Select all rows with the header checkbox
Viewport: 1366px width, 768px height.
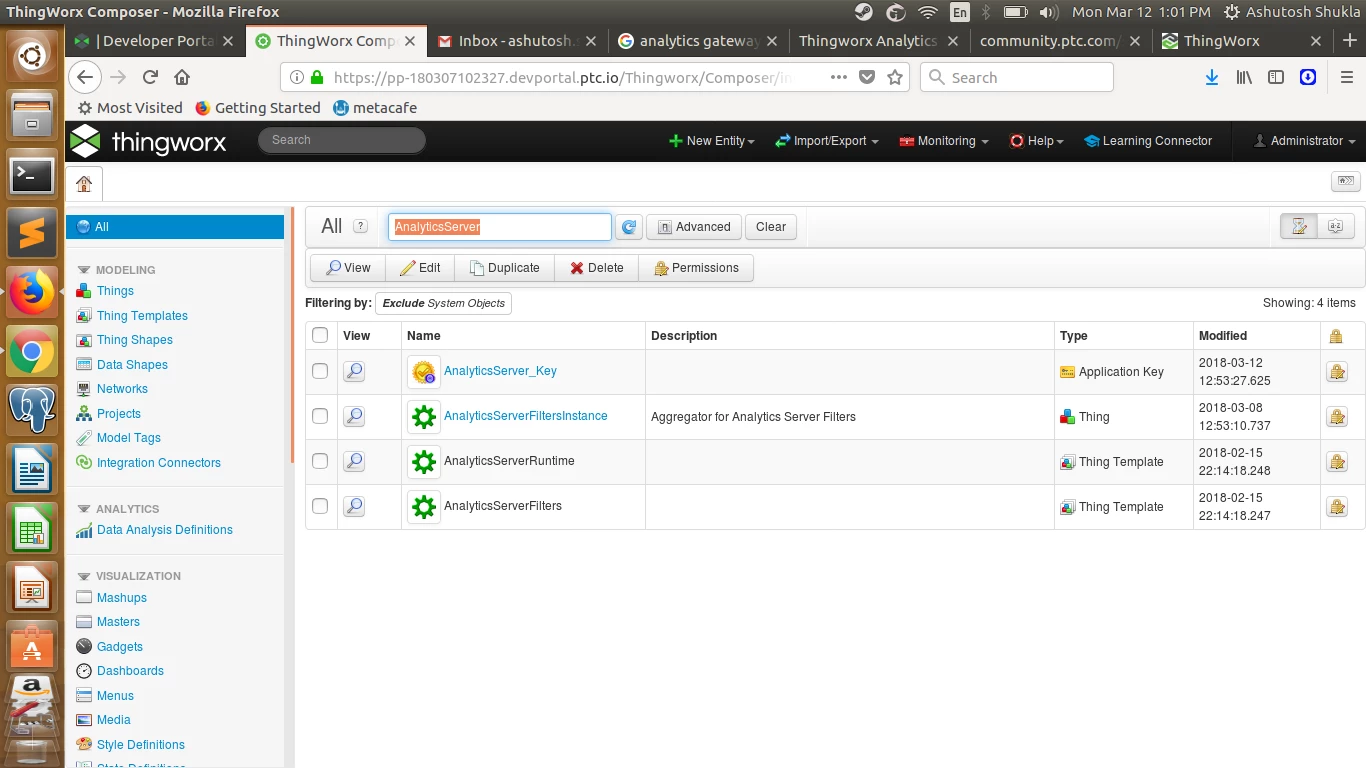click(320, 335)
